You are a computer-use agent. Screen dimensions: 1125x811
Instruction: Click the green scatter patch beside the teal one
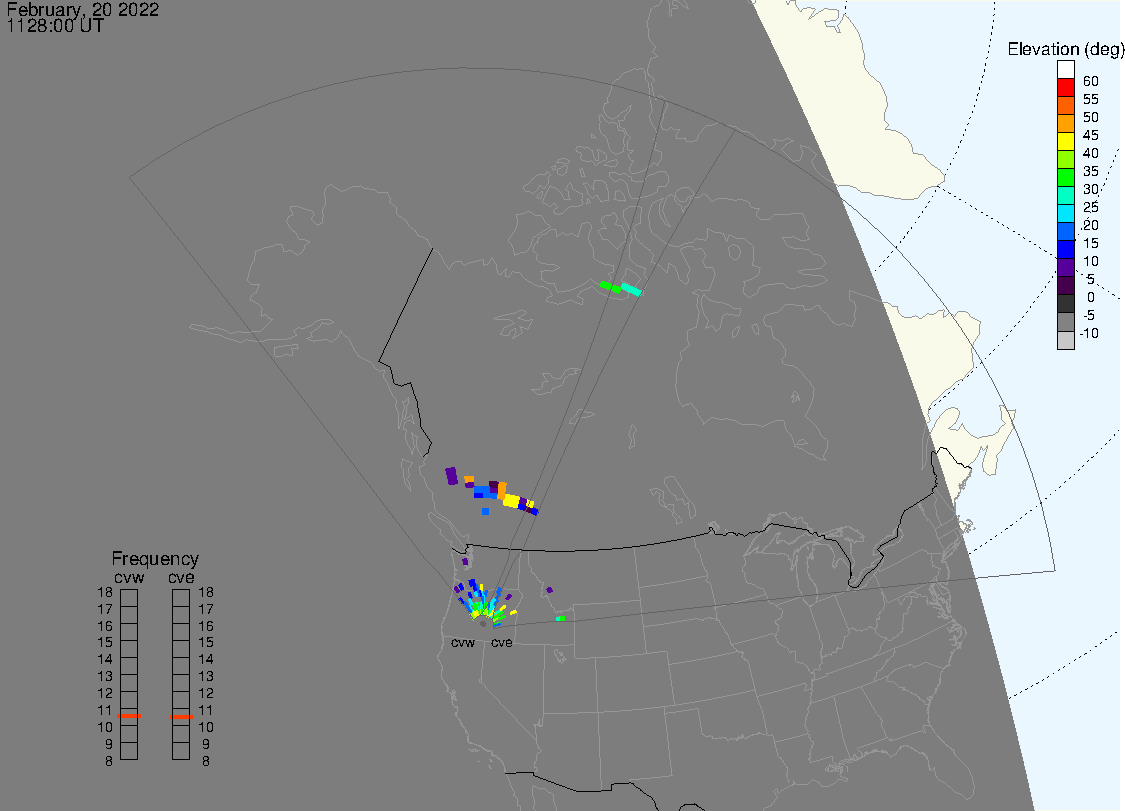(610, 287)
